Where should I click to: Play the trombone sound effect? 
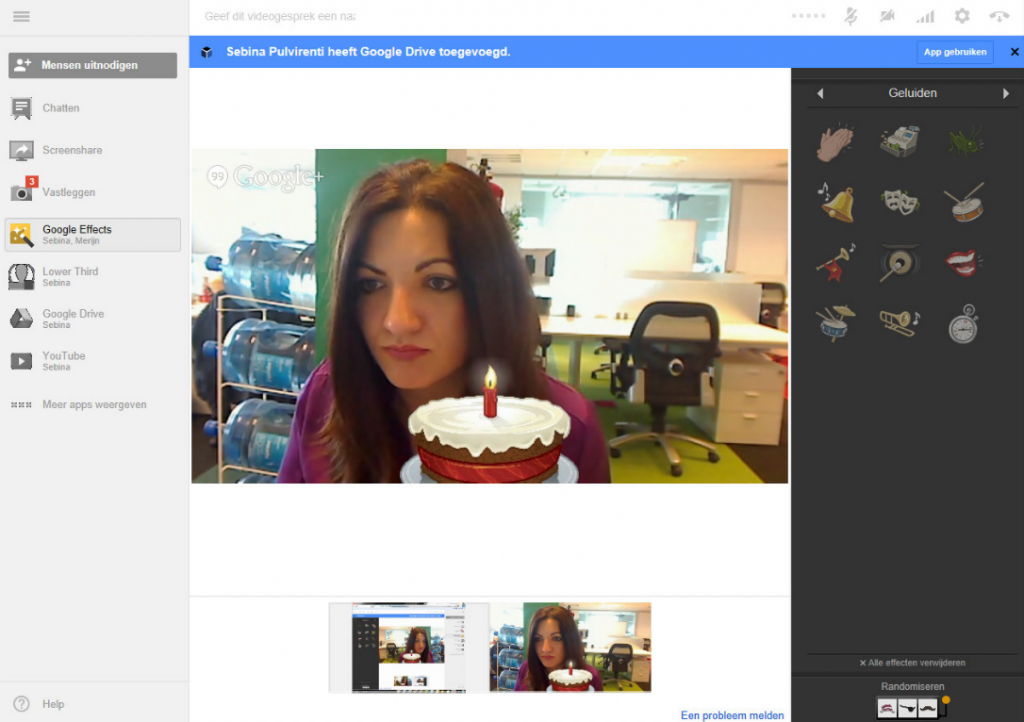point(899,322)
